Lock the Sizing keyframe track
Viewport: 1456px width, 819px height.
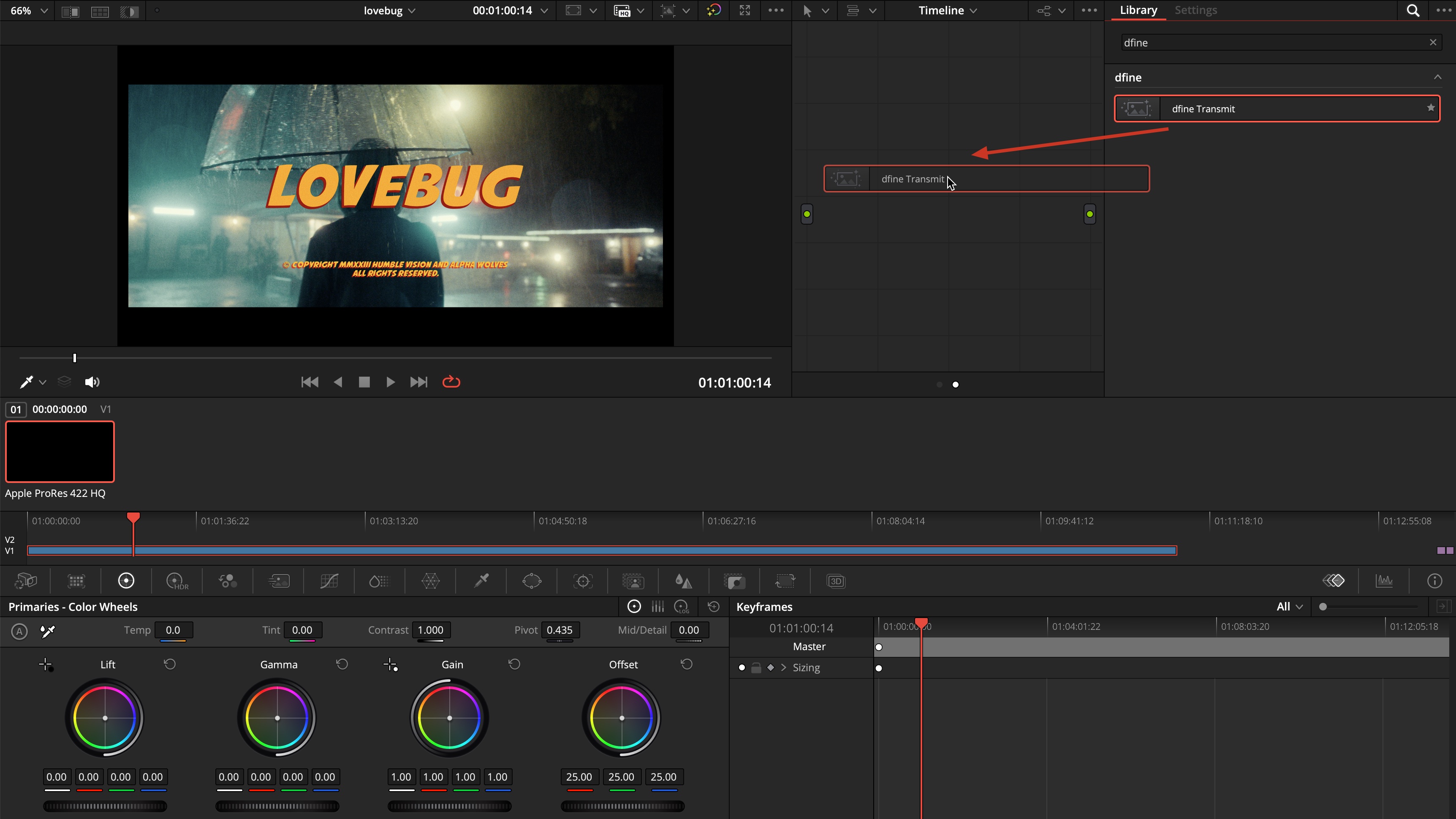tap(756, 668)
